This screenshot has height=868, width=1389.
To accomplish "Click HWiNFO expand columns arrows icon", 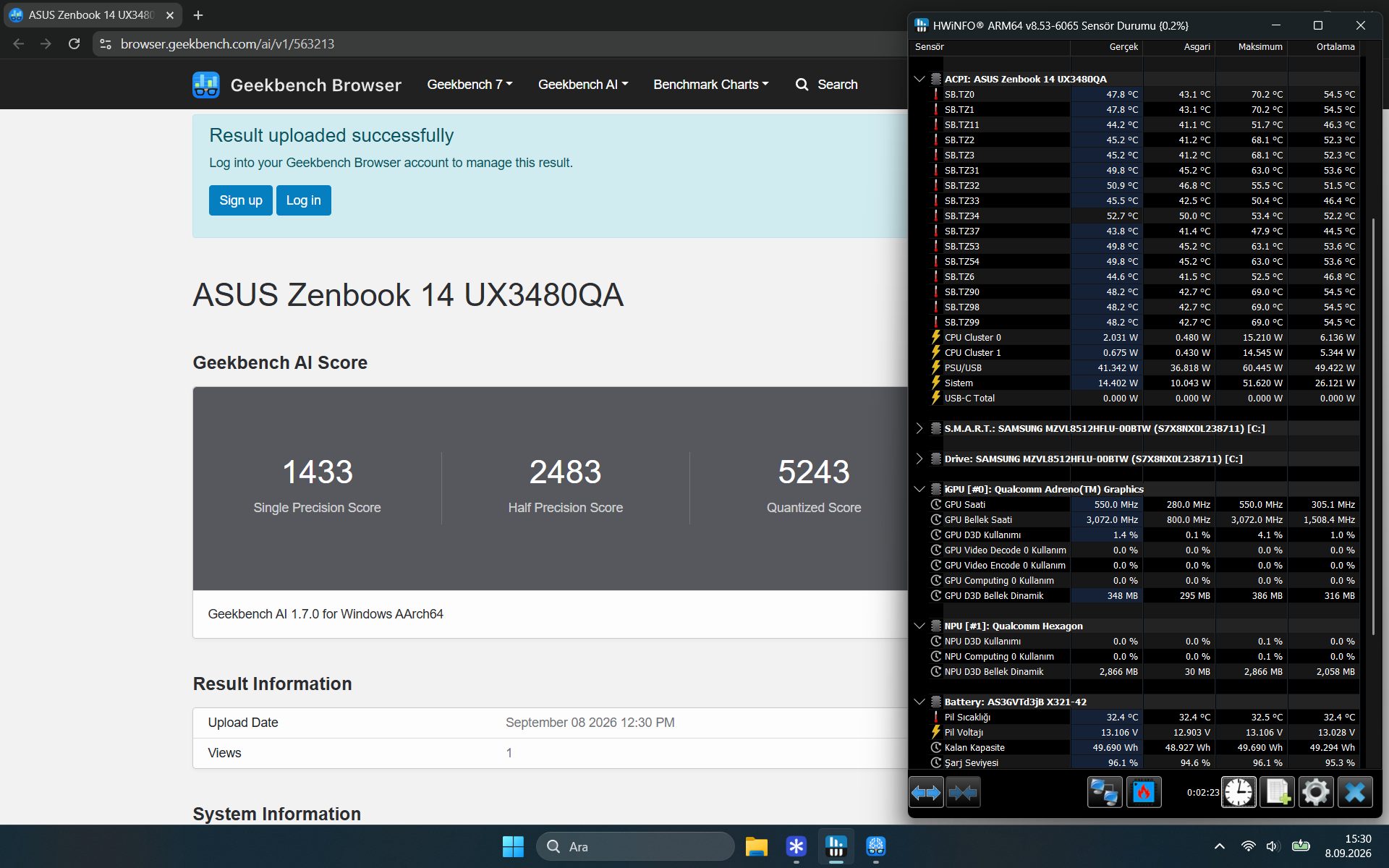I will point(926,793).
